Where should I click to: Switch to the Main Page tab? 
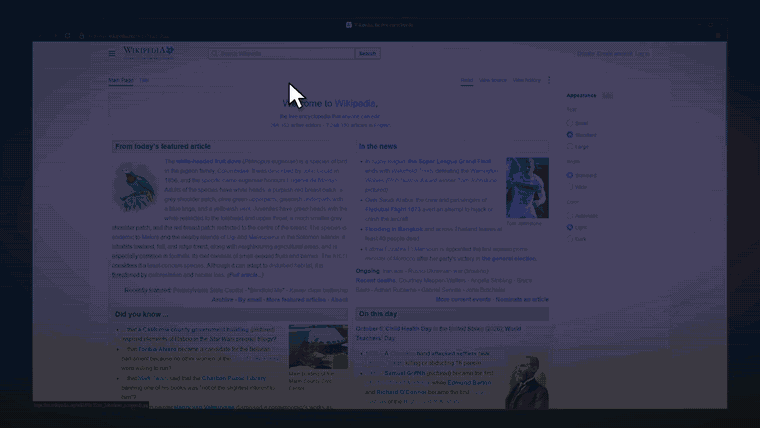pyautogui.click(x=121, y=80)
